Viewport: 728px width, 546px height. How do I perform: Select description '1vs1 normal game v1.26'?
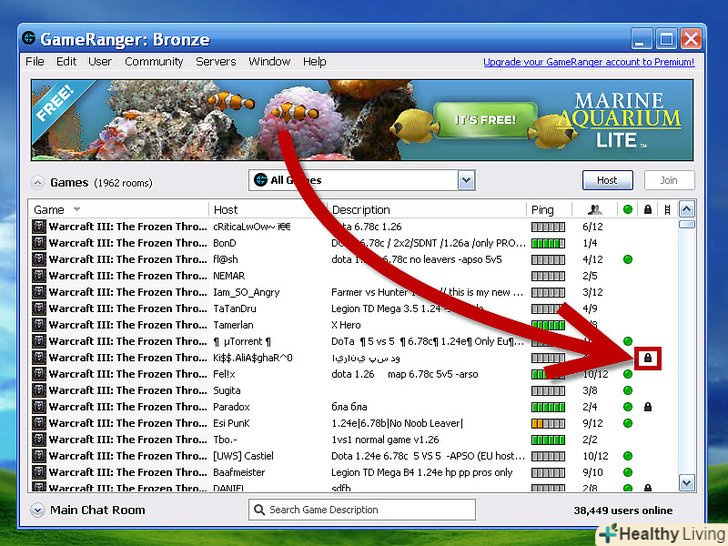pos(385,439)
